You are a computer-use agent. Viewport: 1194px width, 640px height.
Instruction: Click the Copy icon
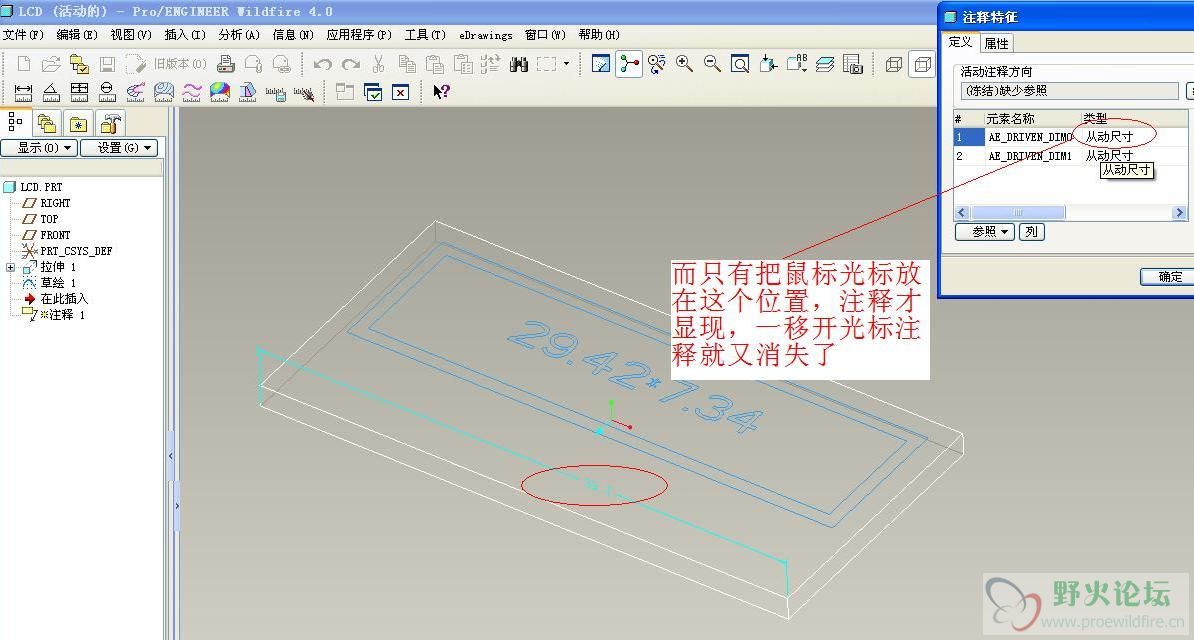tap(407, 64)
